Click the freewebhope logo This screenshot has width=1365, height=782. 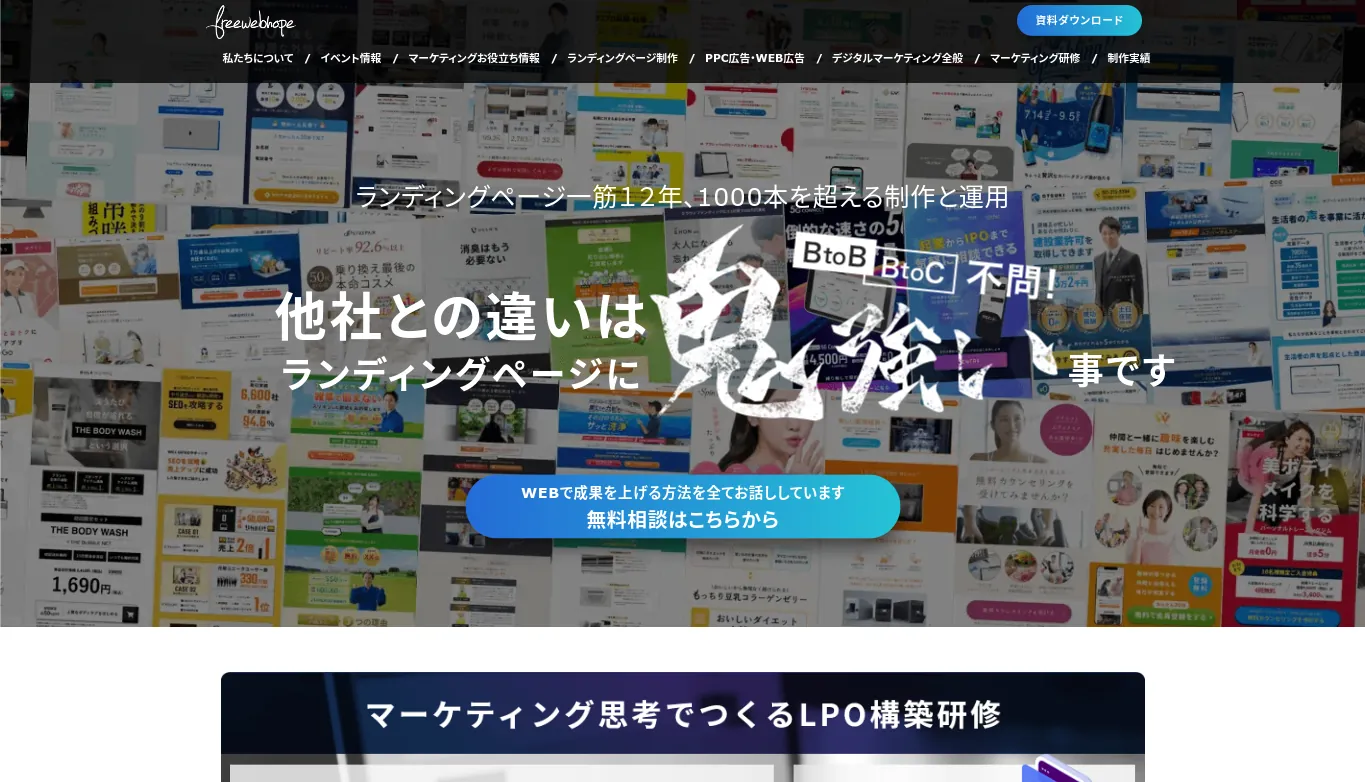pos(251,22)
